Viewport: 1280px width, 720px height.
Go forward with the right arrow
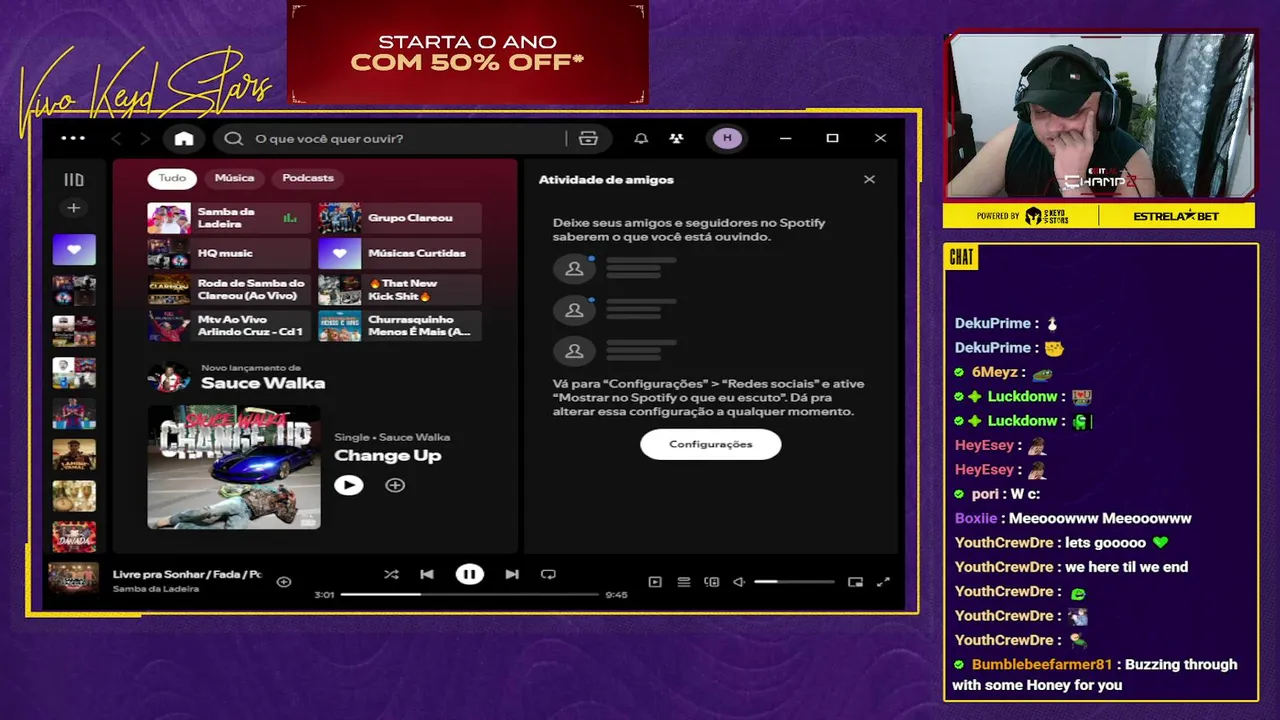pos(145,138)
